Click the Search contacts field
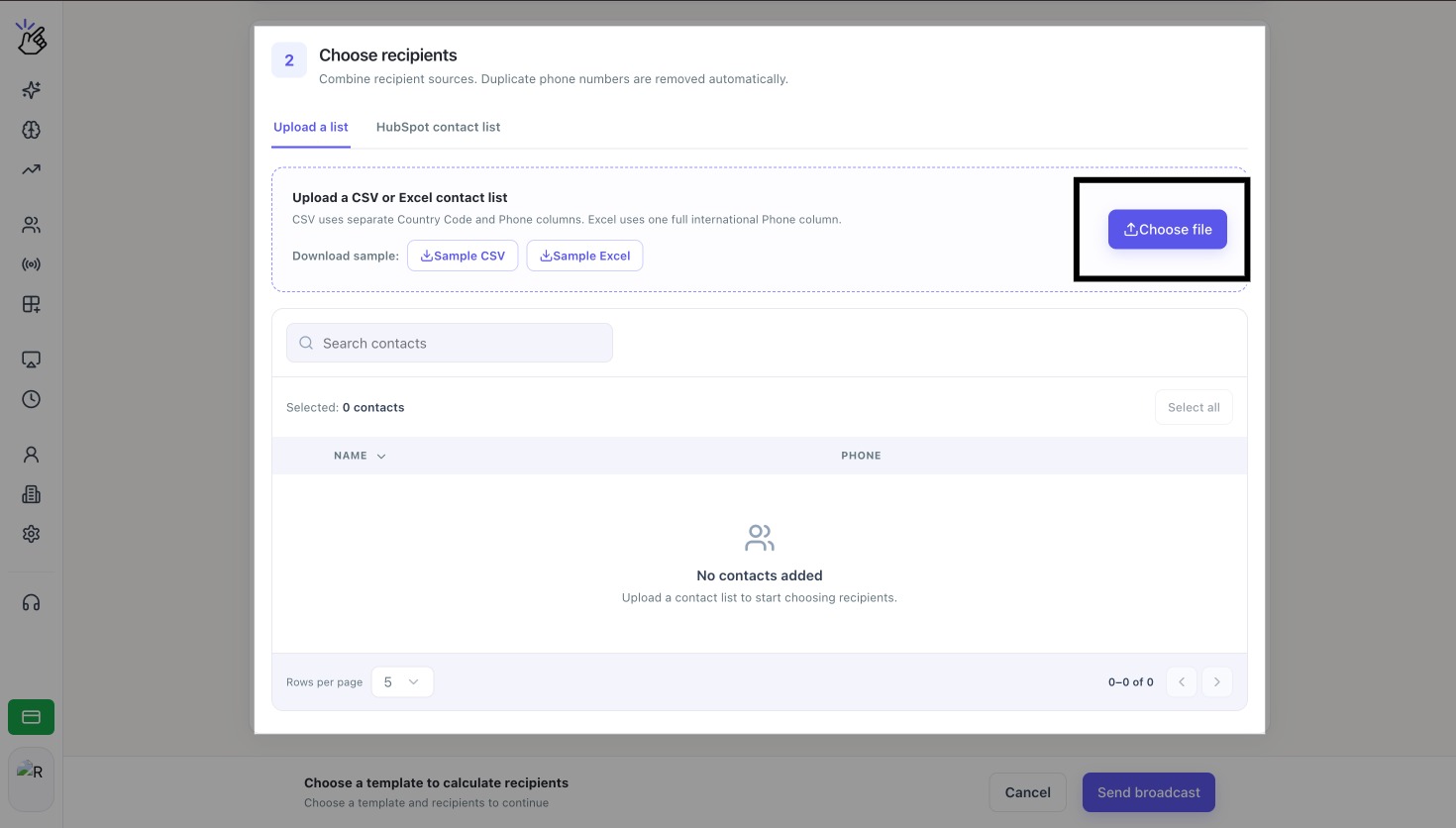 pyautogui.click(x=450, y=343)
